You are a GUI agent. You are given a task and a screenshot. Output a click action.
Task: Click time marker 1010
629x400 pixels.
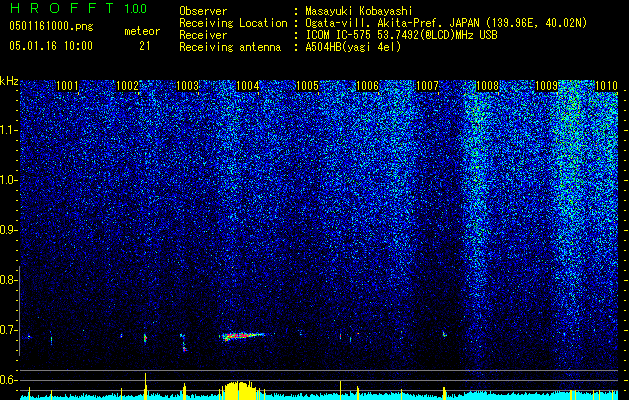[x=607, y=86]
